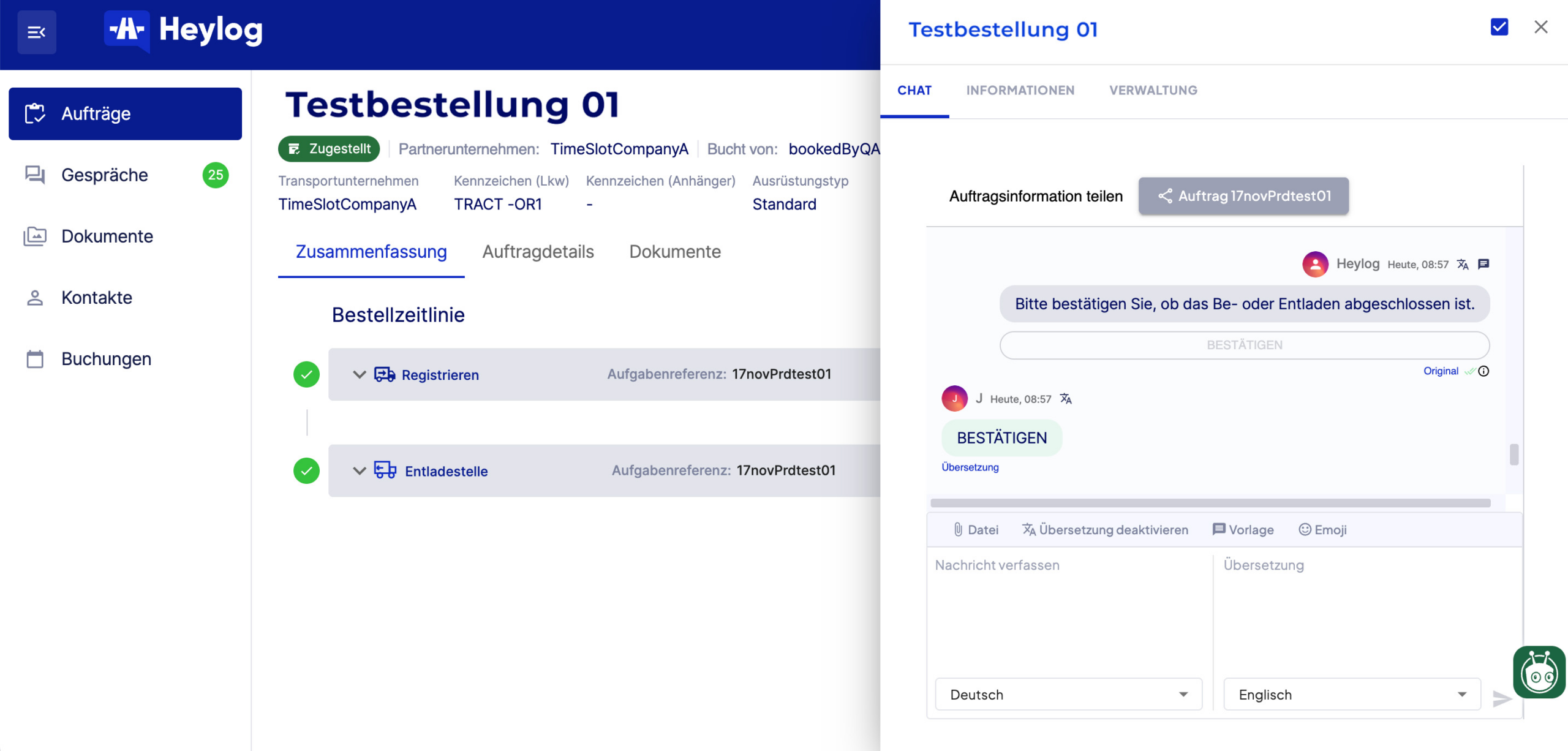Open the Englisch target language dropdown
The width and height of the screenshot is (1568, 751).
pyautogui.click(x=1352, y=695)
